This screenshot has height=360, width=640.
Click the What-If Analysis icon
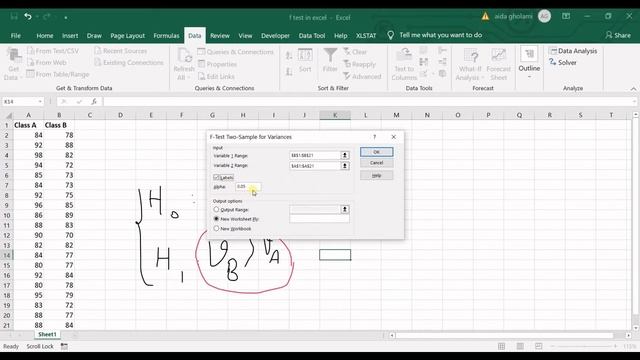click(470, 56)
